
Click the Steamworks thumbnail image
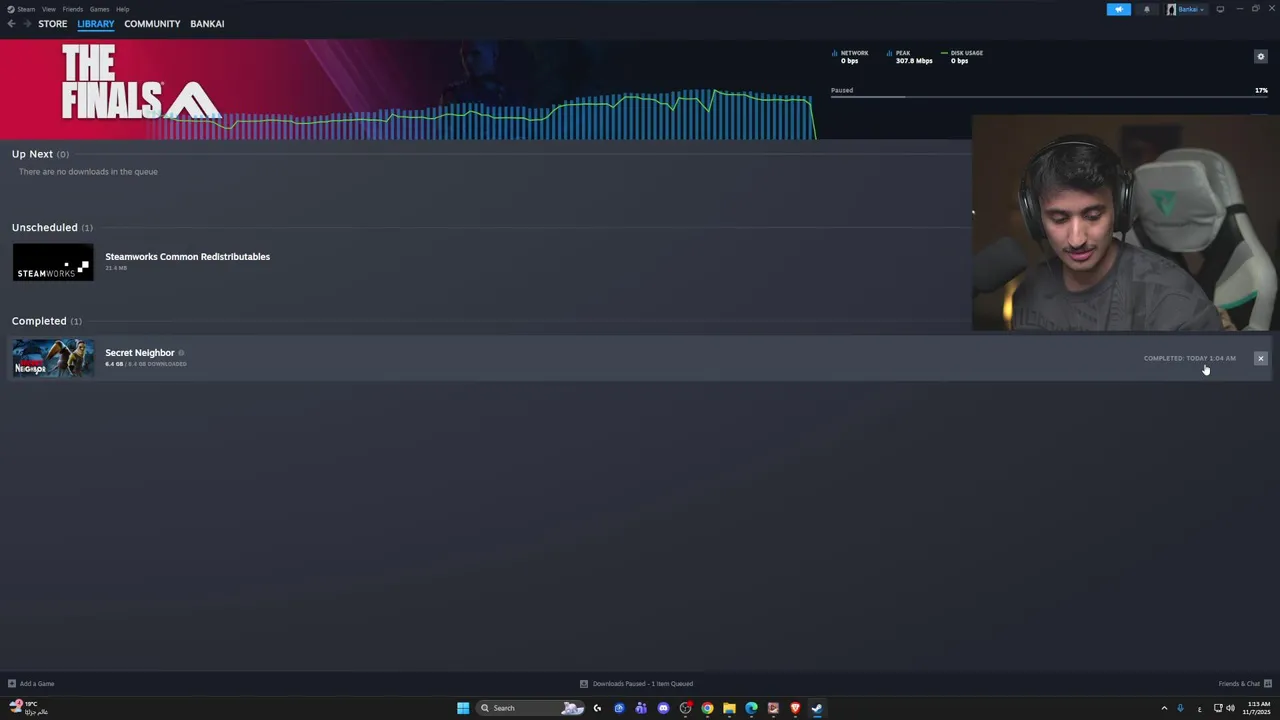(x=53, y=262)
